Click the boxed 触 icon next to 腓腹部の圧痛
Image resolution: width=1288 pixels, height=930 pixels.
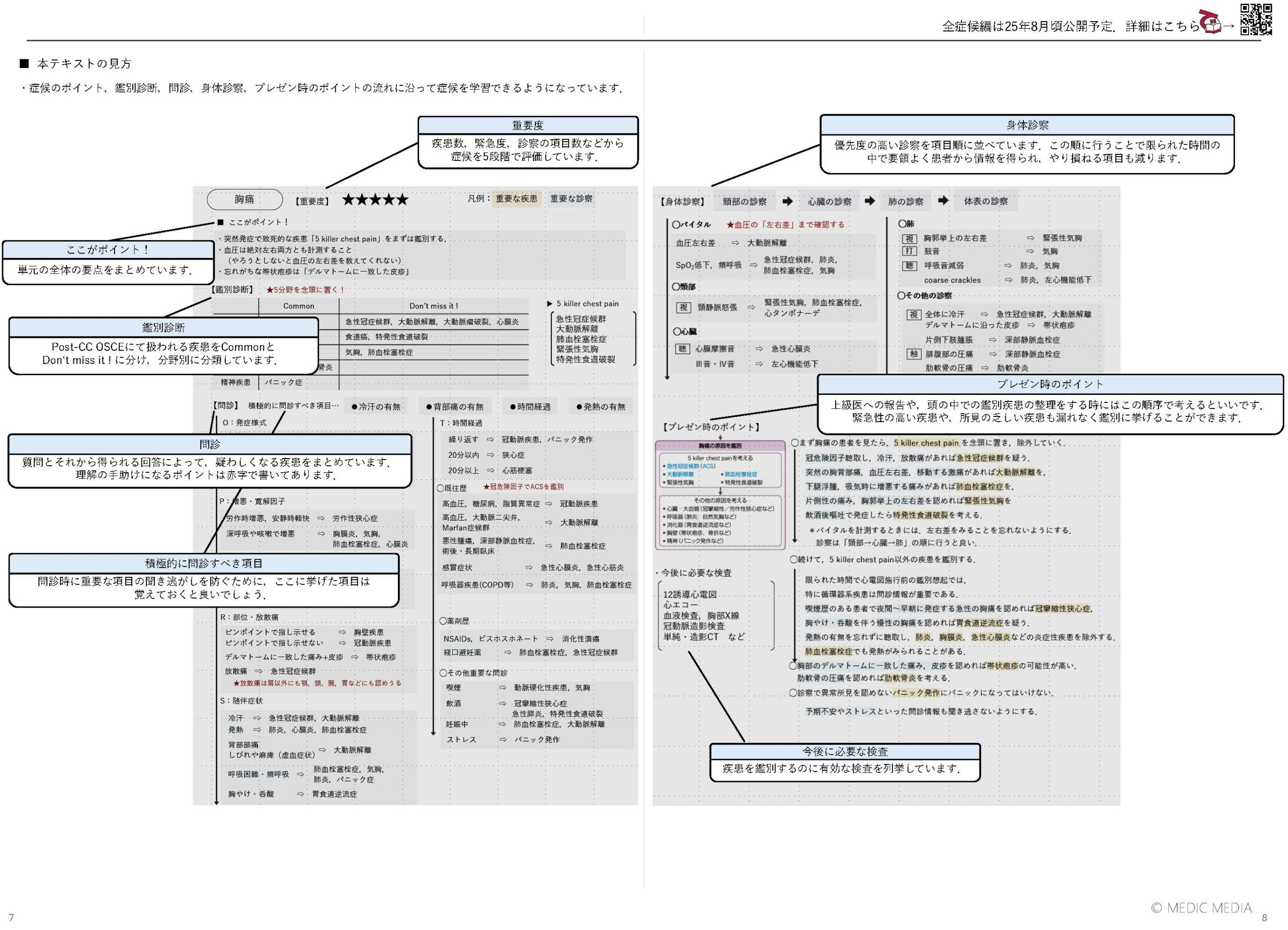click(x=914, y=354)
